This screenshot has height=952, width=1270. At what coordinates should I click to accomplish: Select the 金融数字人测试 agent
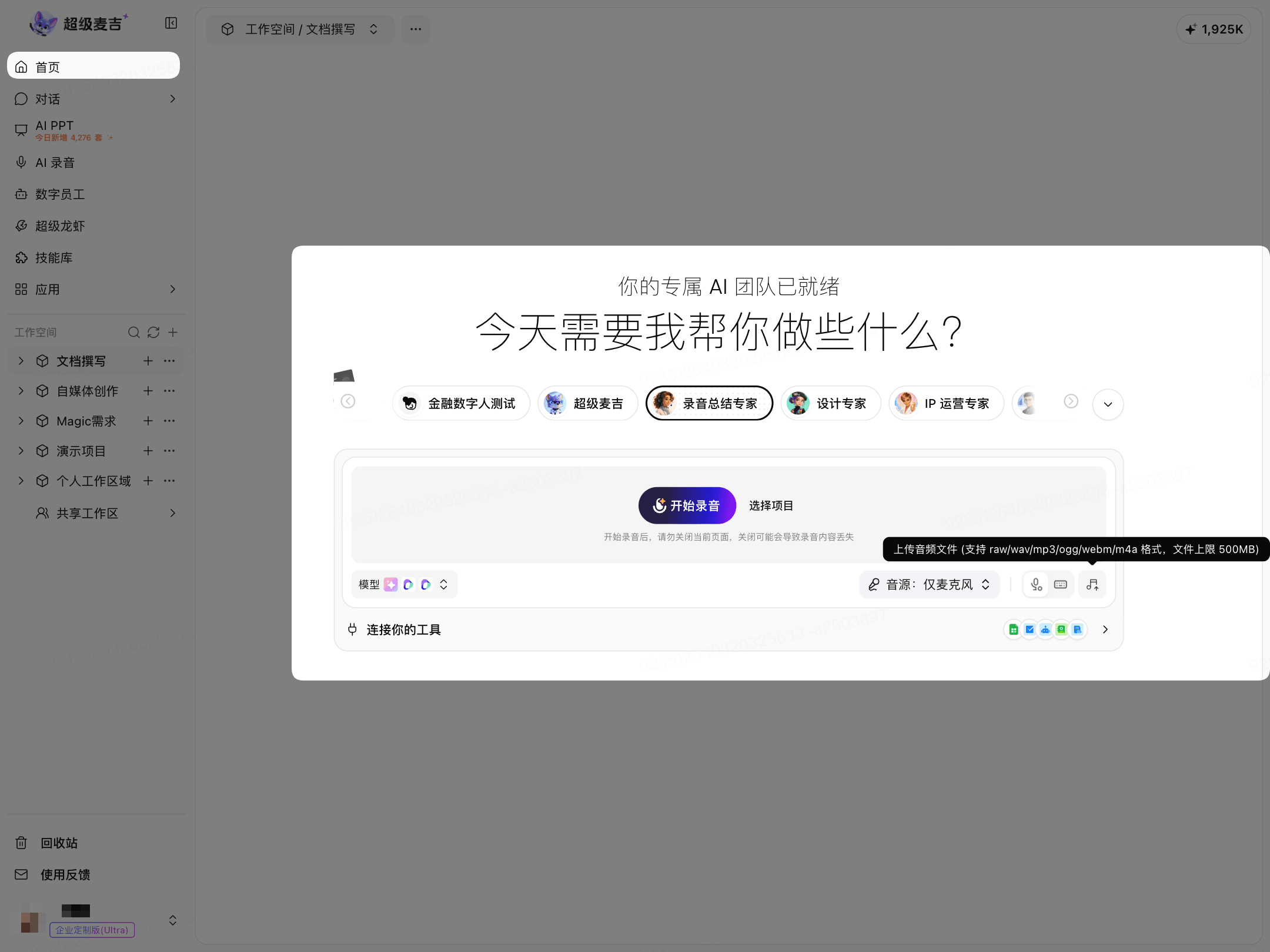(461, 404)
